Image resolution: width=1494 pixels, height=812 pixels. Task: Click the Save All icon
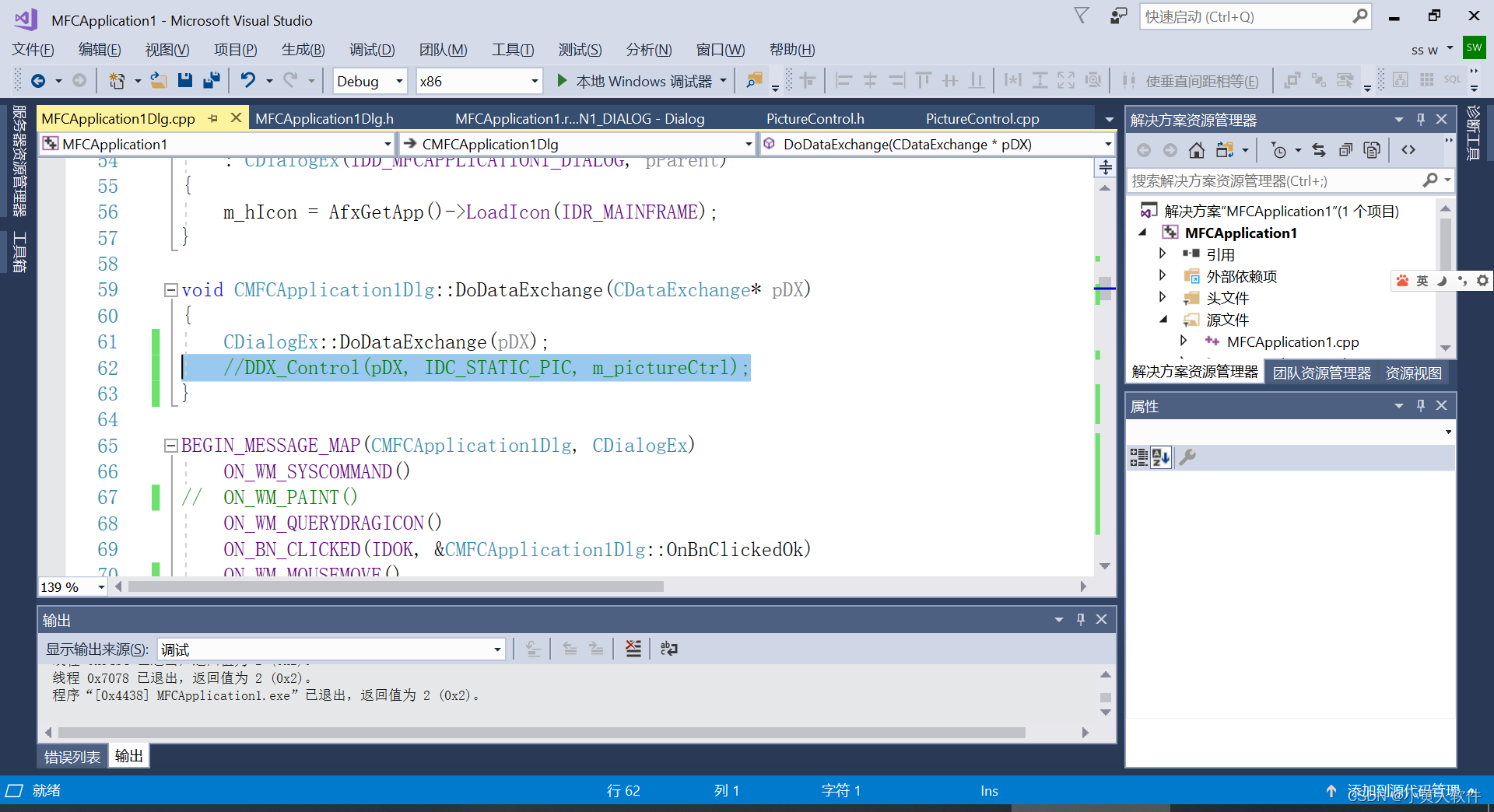pos(211,81)
